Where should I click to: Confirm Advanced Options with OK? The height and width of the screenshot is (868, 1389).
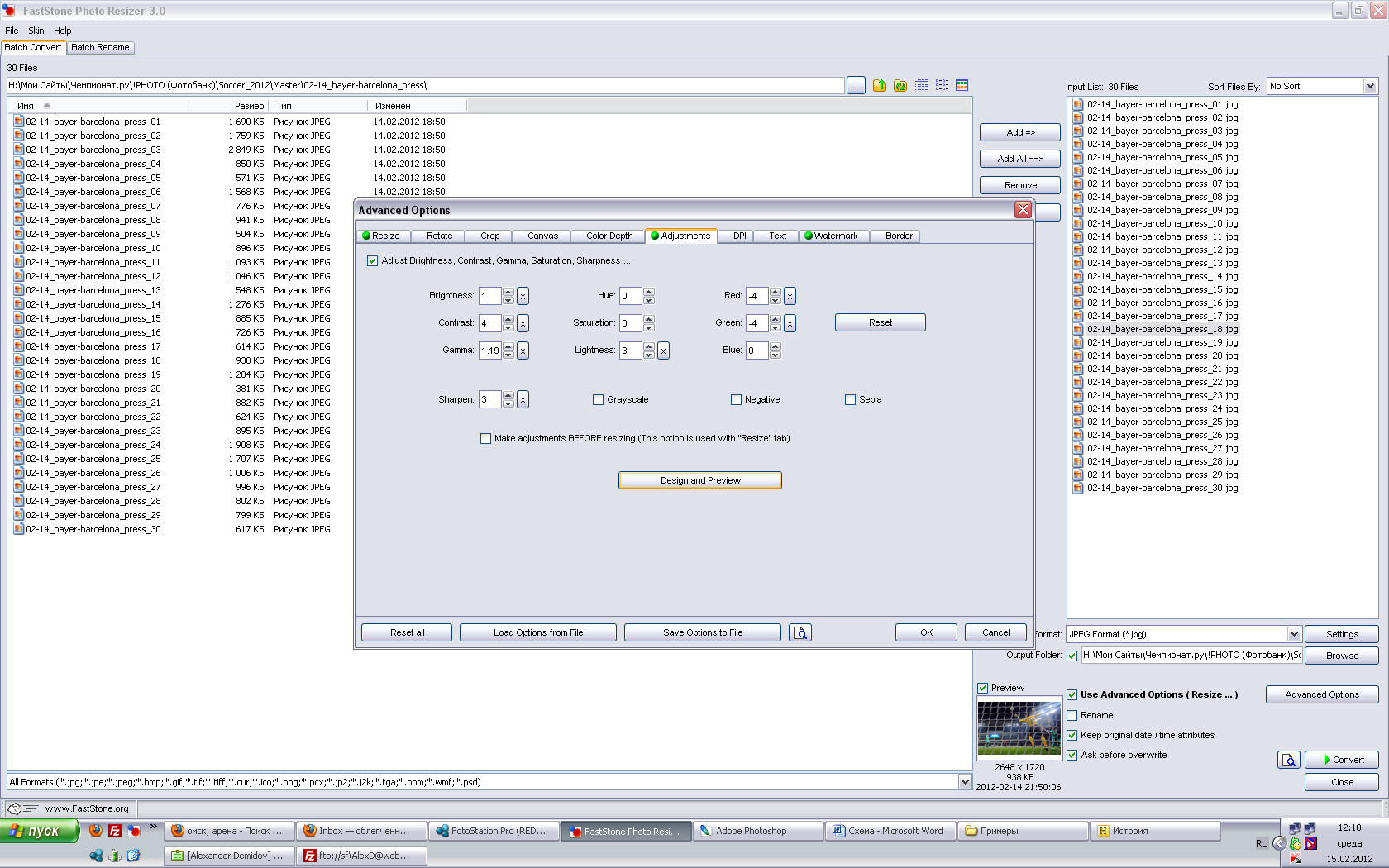(x=926, y=632)
